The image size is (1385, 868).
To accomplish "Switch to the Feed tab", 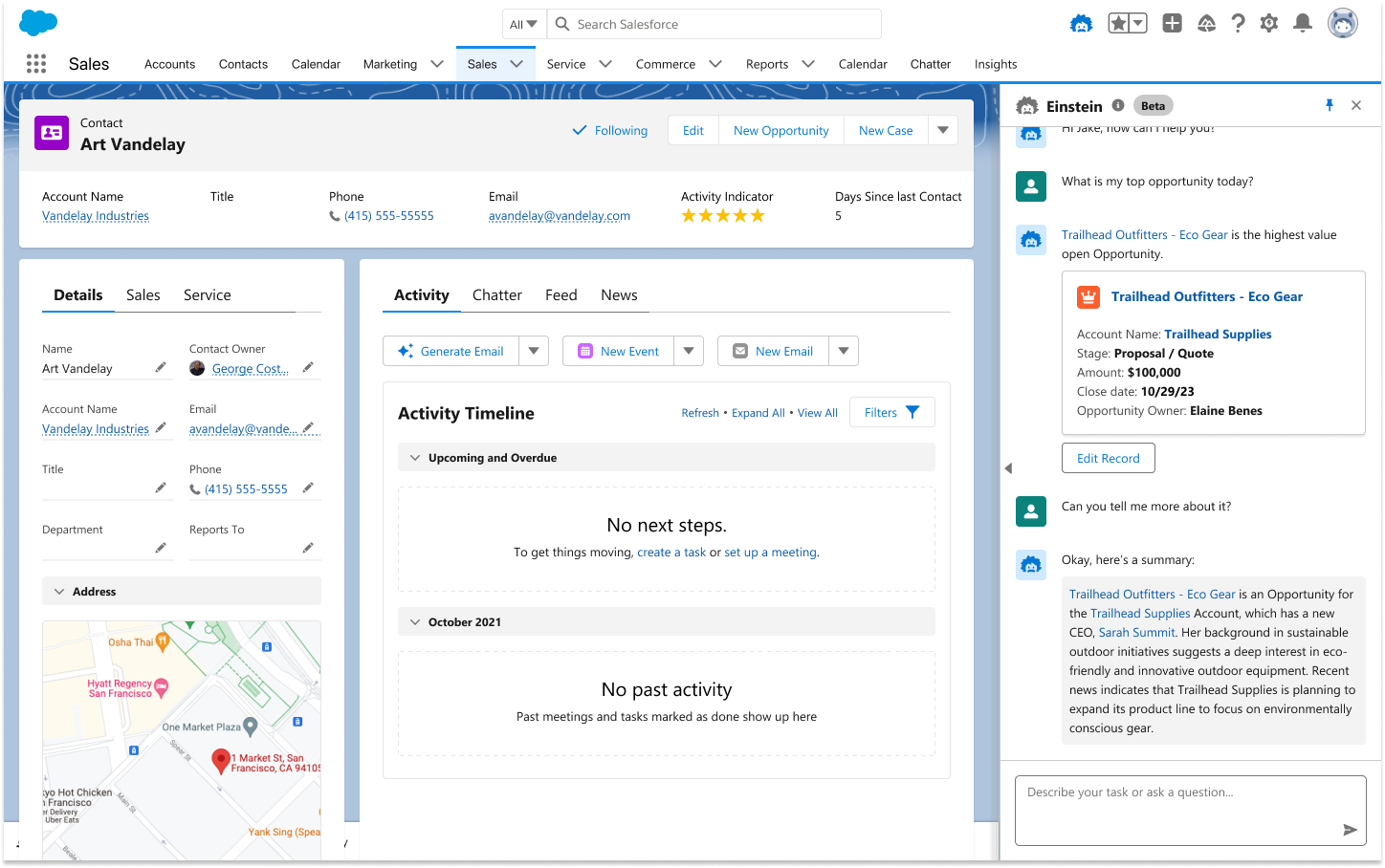I will click(x=561, y=295).
